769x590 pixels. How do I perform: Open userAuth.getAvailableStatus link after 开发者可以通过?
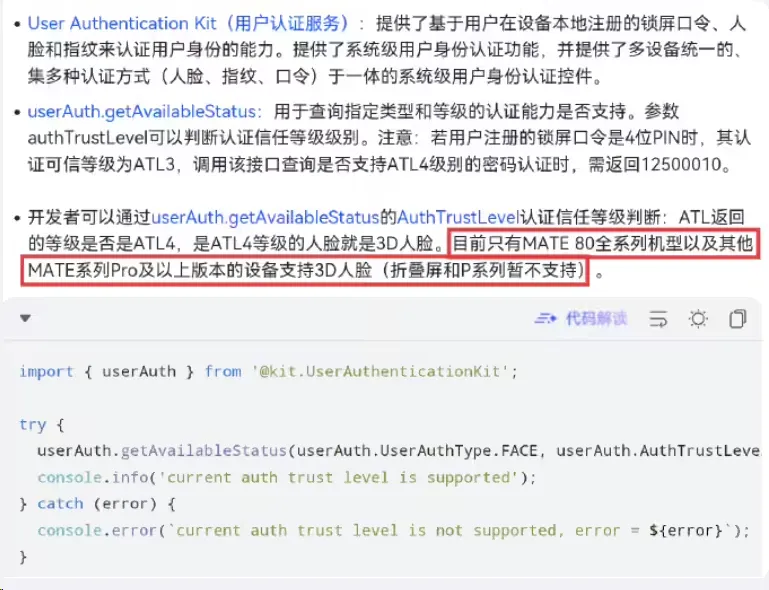[266, 217]
